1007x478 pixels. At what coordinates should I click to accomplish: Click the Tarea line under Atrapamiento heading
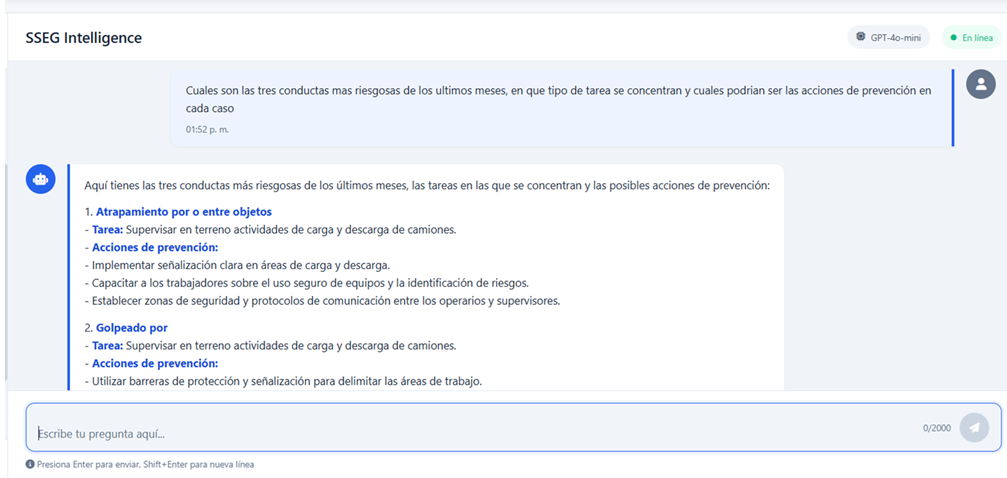(x=270, y=229)
